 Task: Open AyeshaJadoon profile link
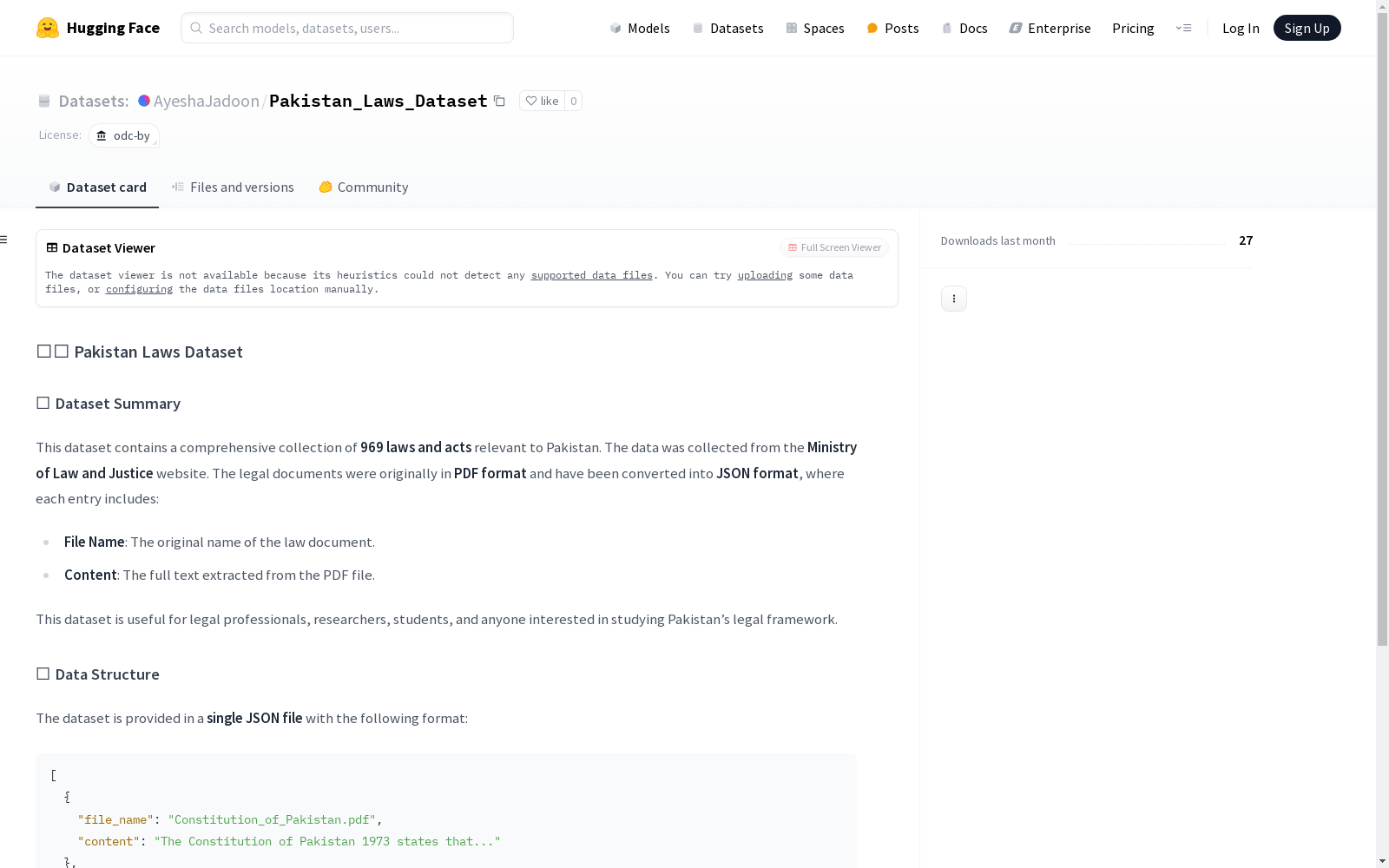point(207,101)
